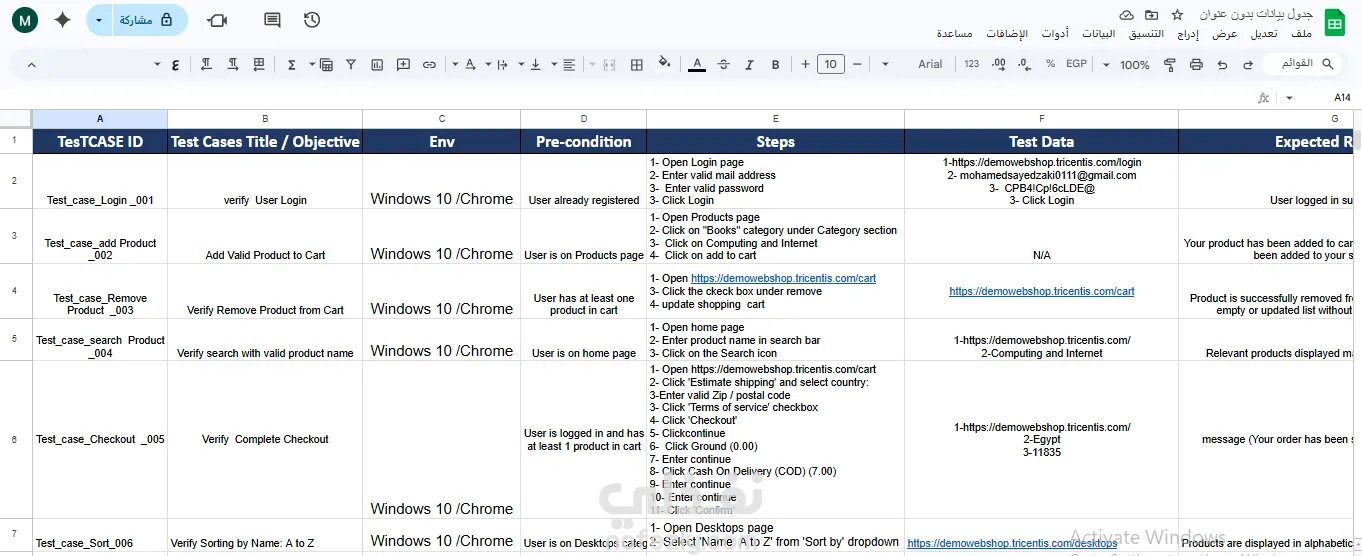Open the تعديل (Edit) menu

1264,34
